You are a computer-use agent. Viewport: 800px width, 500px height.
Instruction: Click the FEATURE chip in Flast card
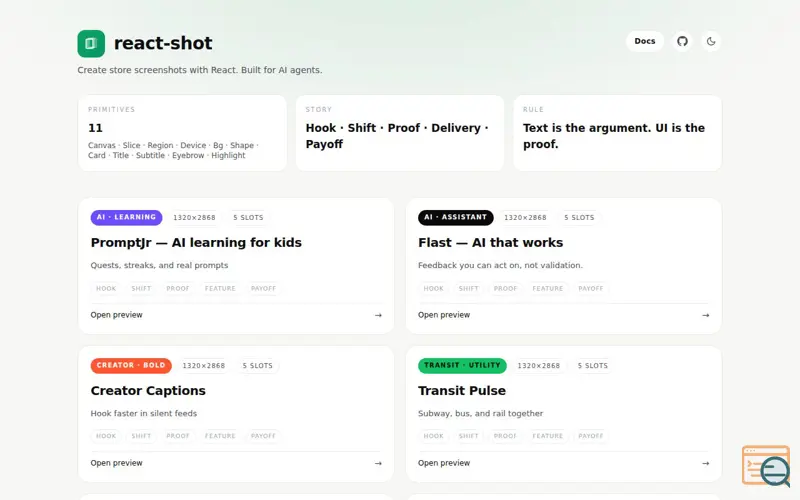pos(547,288)
